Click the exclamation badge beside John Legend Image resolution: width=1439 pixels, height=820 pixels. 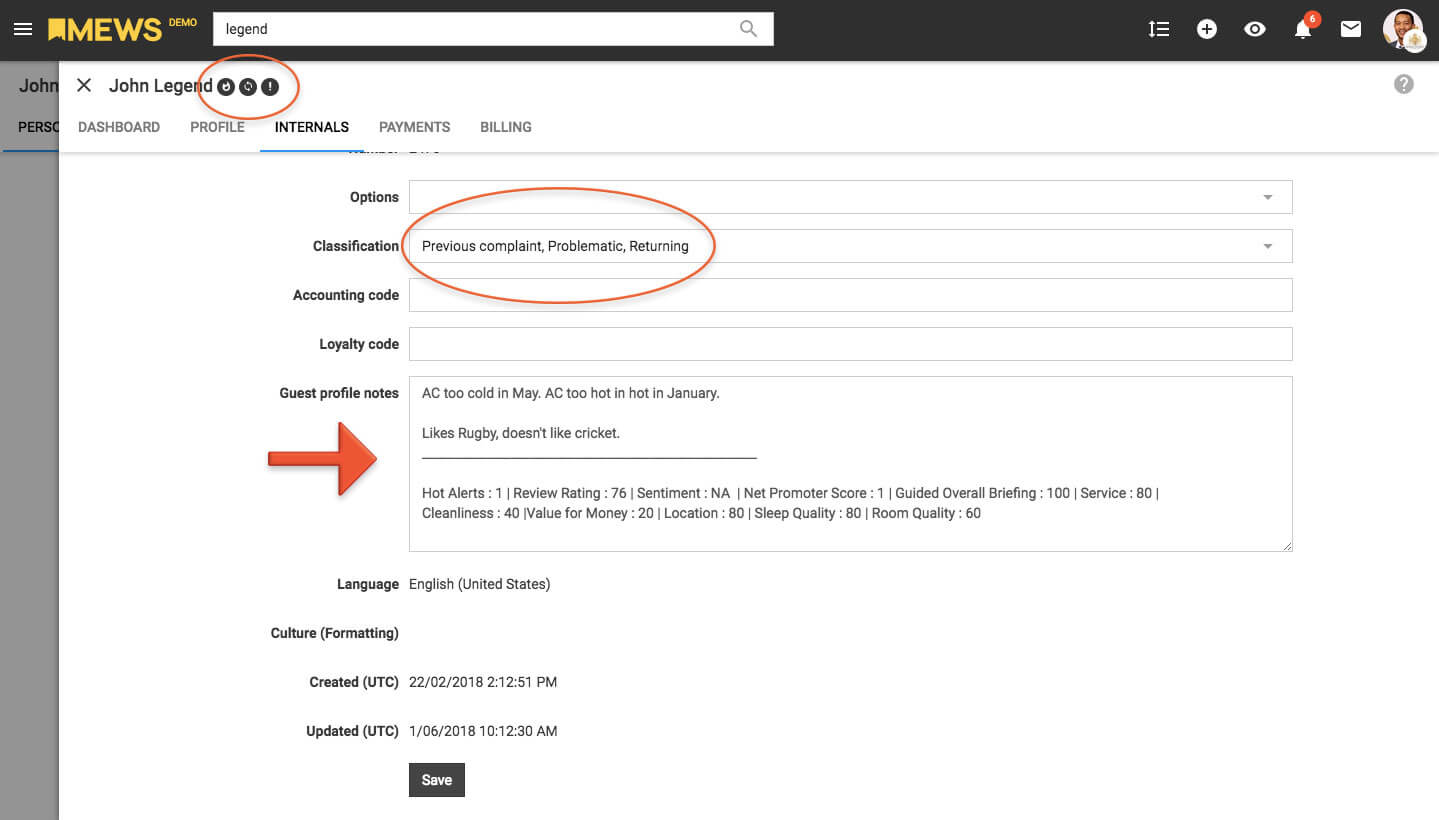click(x=270, y=87)
